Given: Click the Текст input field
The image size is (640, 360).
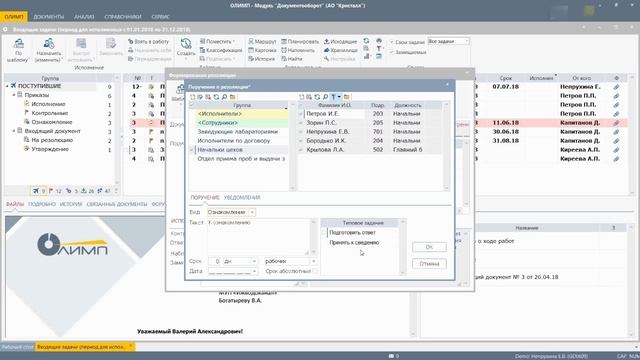Looking at the screenshot, I should [x=259, y=237].
